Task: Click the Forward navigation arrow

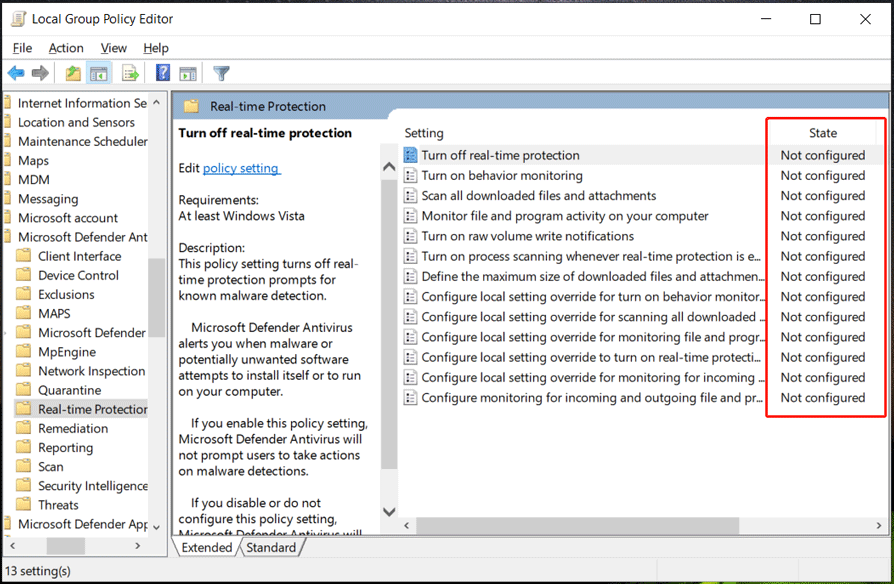Action: [38, 72]
